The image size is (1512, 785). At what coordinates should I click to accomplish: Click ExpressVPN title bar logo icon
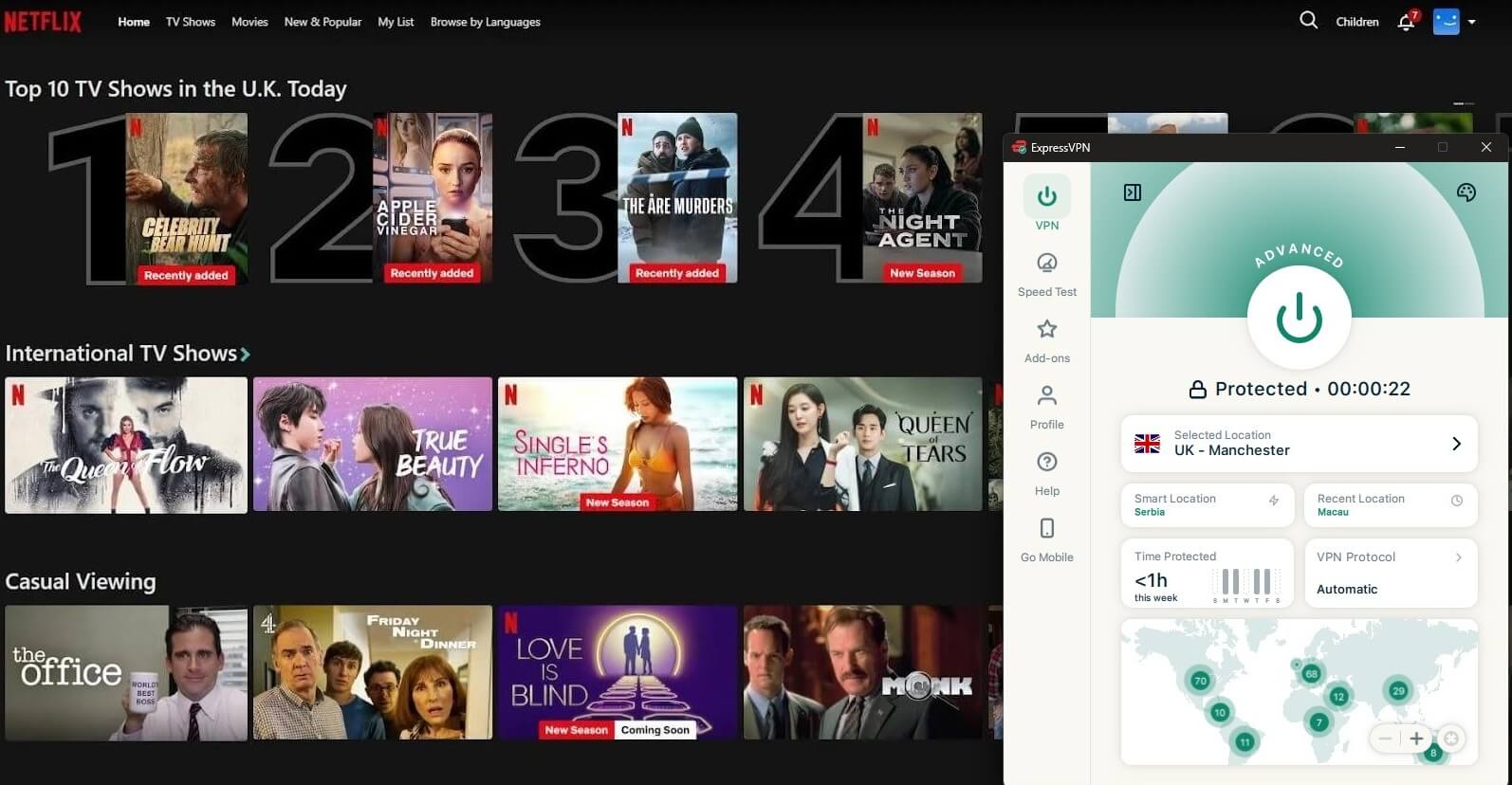[1019, 147]
